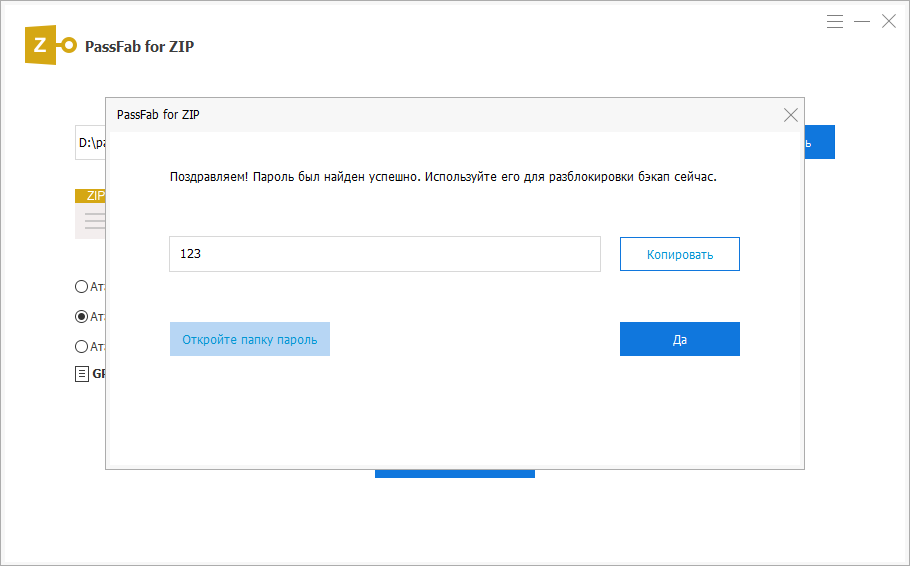Close the PassFab for ZIP main window
The width and height of the screenshot is (910, 566).
(889, 22)
